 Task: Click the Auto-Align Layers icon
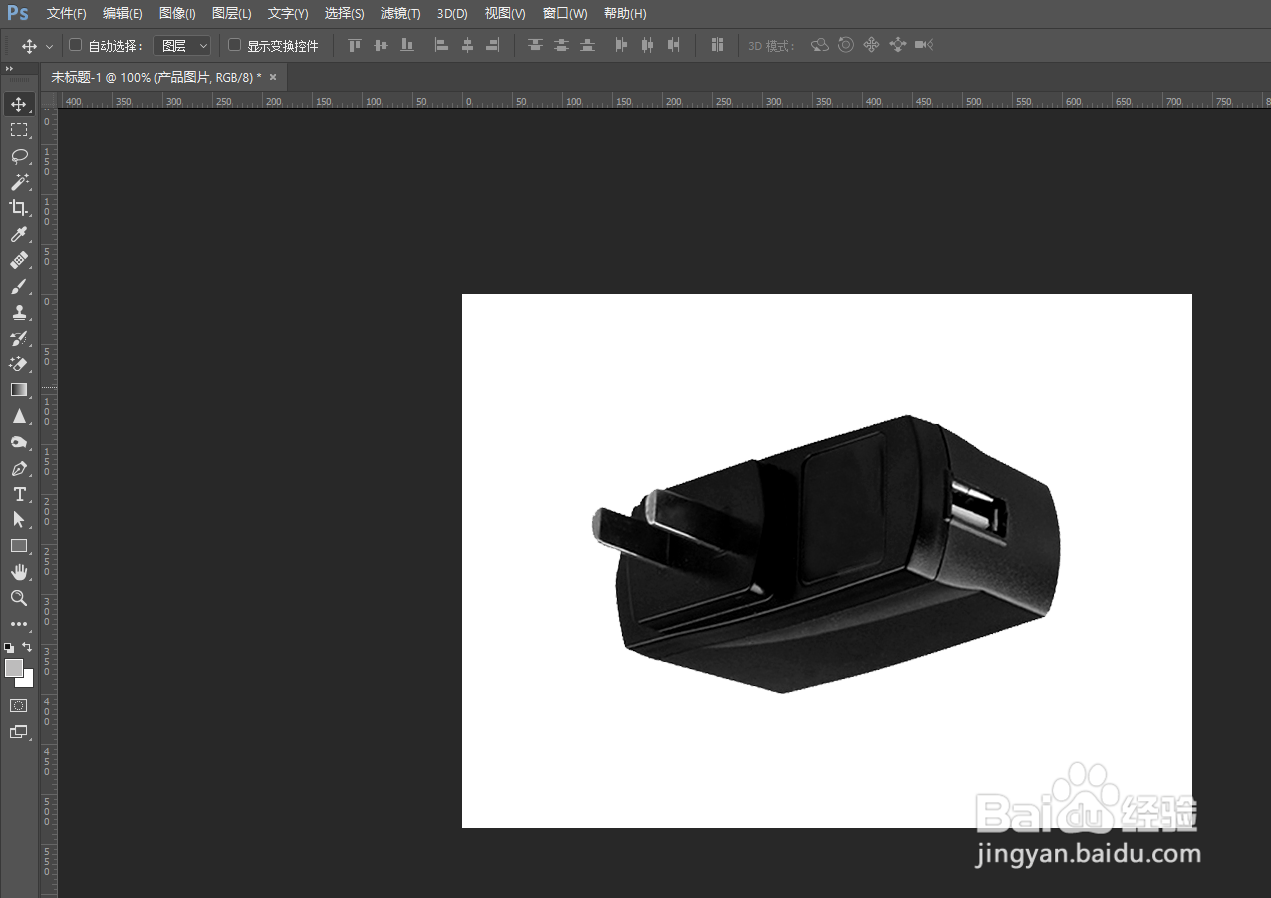[717, 45]
